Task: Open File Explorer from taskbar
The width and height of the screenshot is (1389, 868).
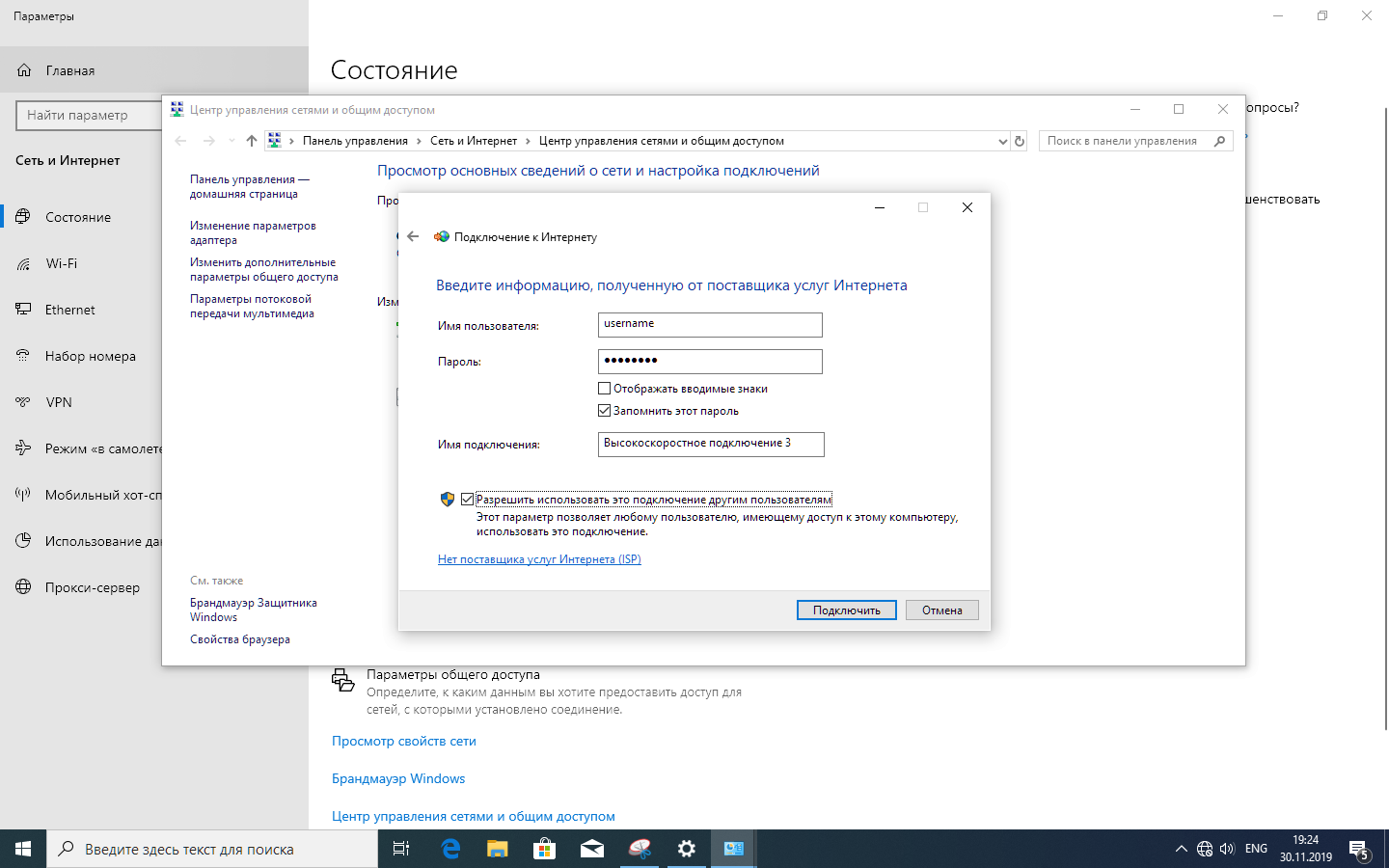Action: tap(497, 849)
